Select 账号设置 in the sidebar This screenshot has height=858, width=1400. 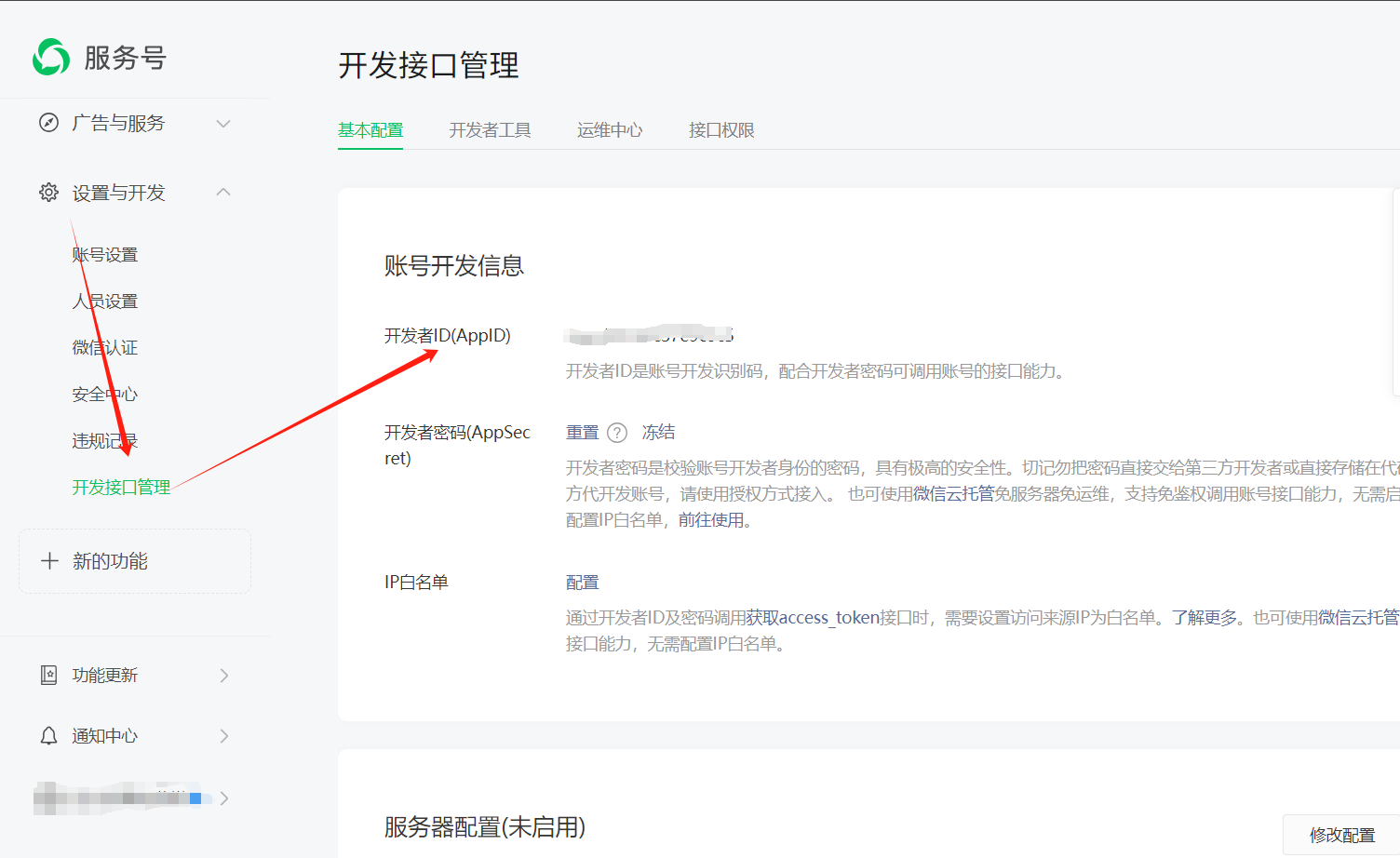pos(105,255)
